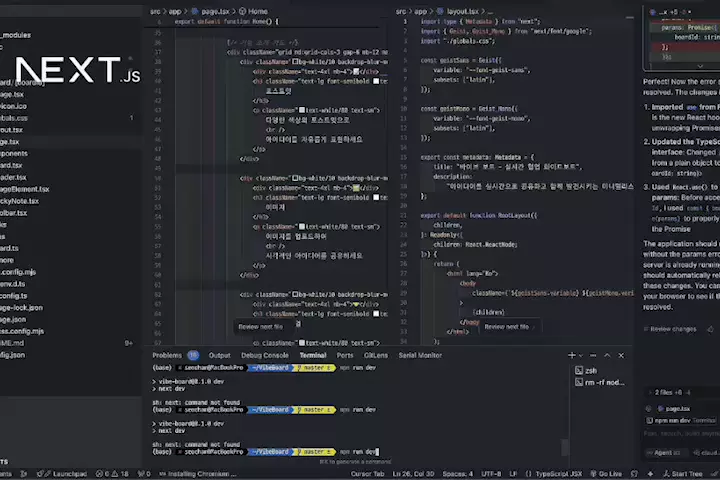720x480 pixels.
Task: Click the @ add context icon in chat
Action: (x=648, y=408)
